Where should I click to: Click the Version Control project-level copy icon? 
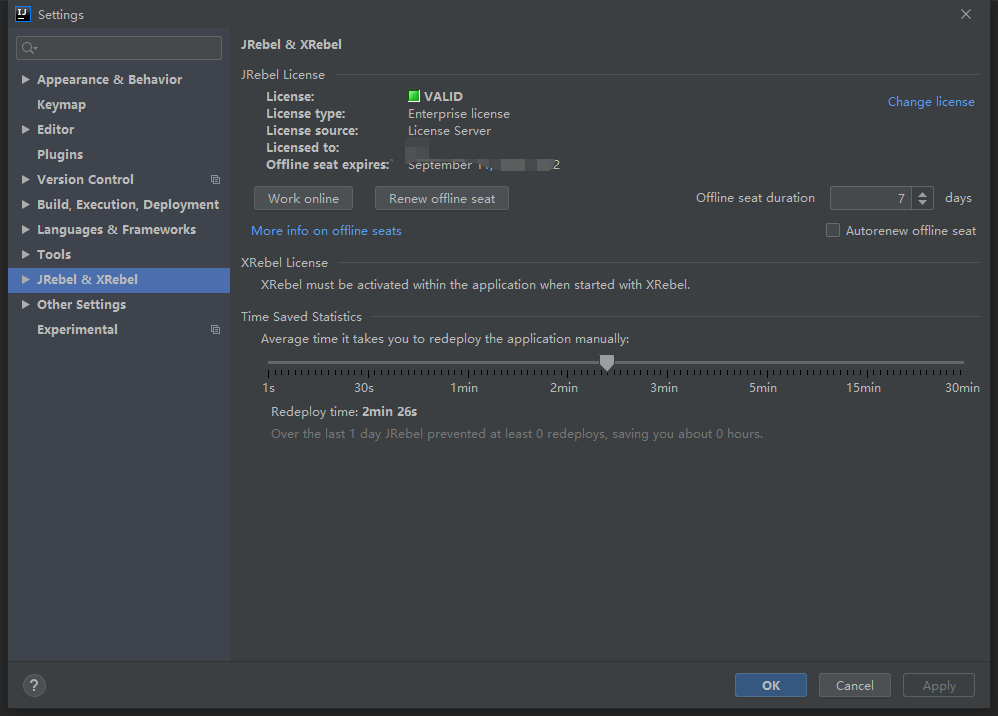(x=215, y=180)
